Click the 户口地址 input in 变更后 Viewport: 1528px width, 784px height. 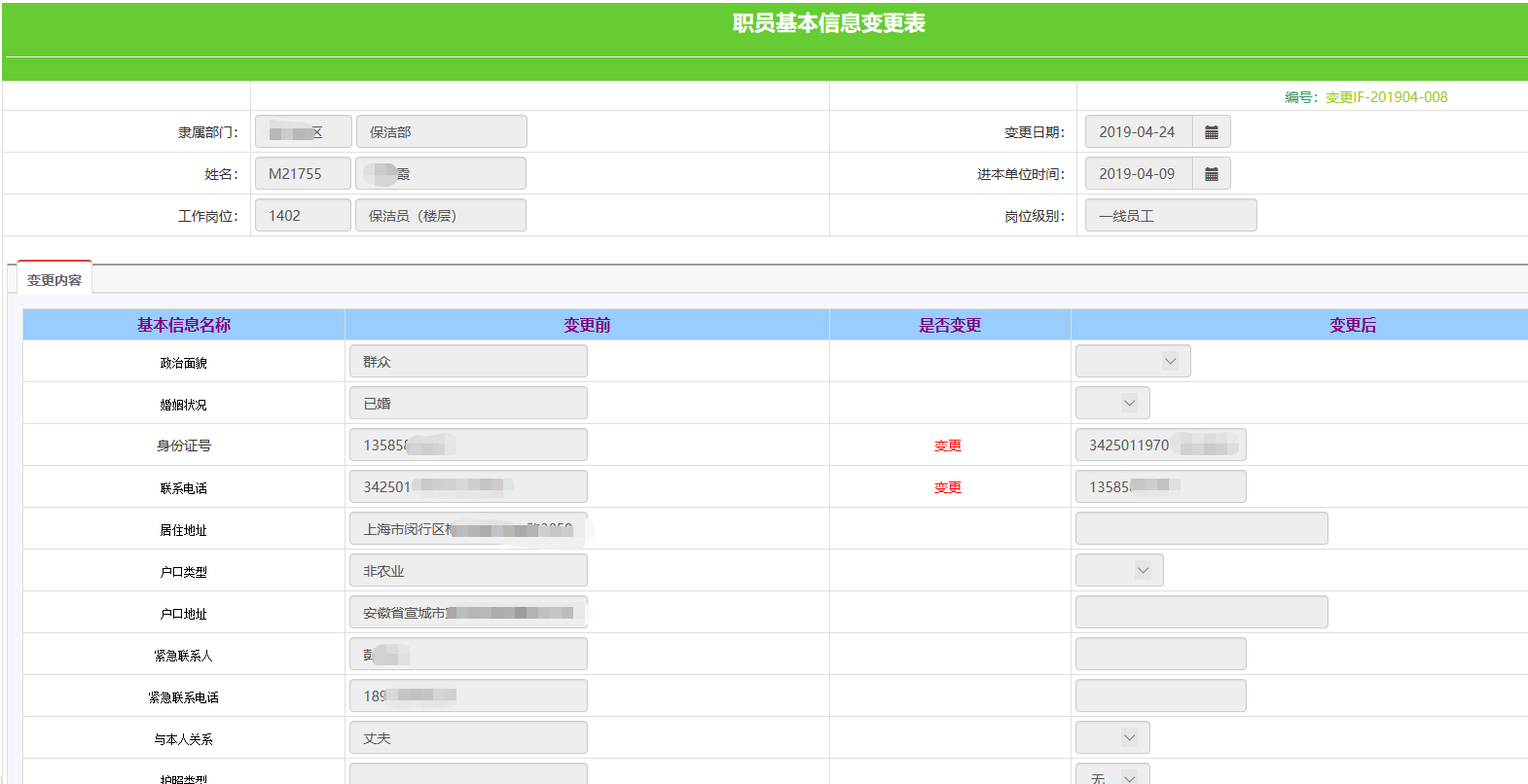coord(1201,613)
